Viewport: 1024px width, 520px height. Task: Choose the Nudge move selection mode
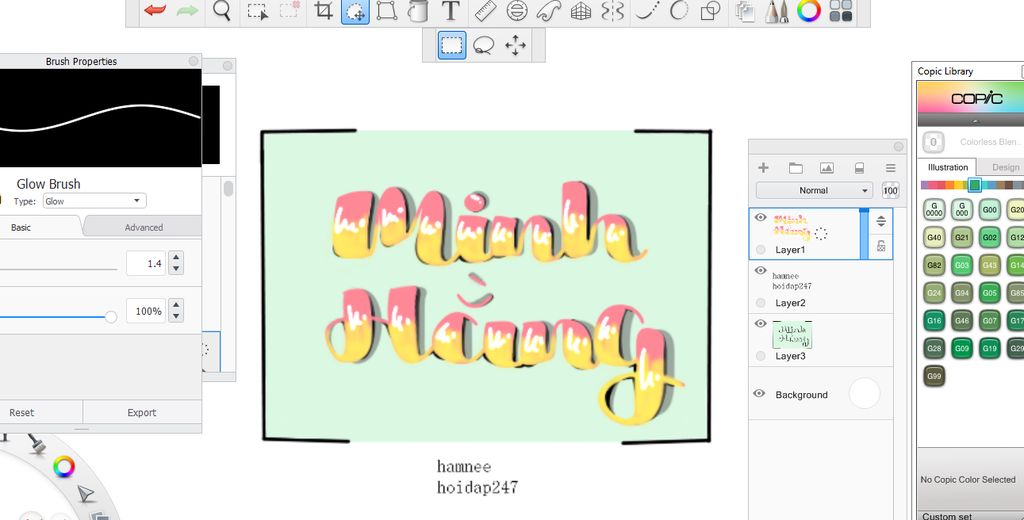click(515, 46)
